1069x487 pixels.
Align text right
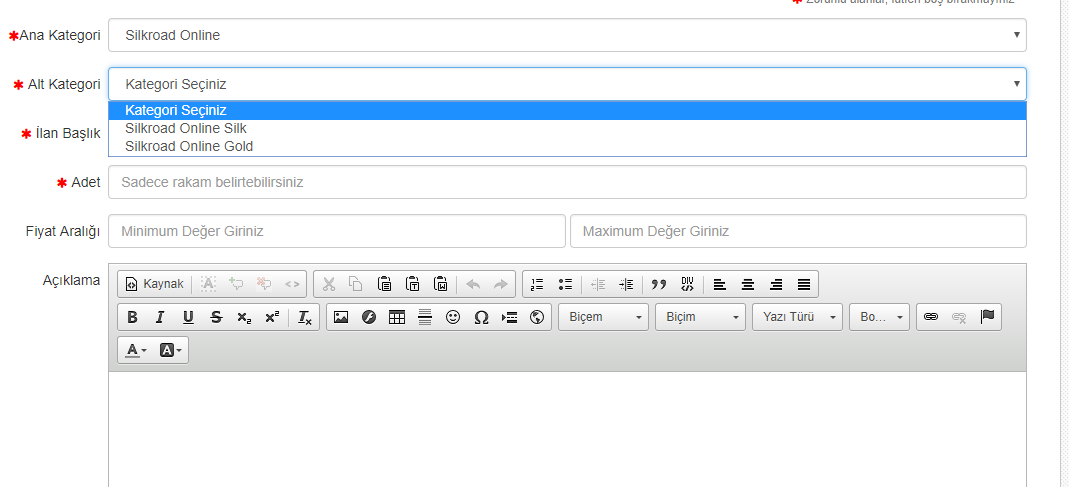tap(776, 284)
